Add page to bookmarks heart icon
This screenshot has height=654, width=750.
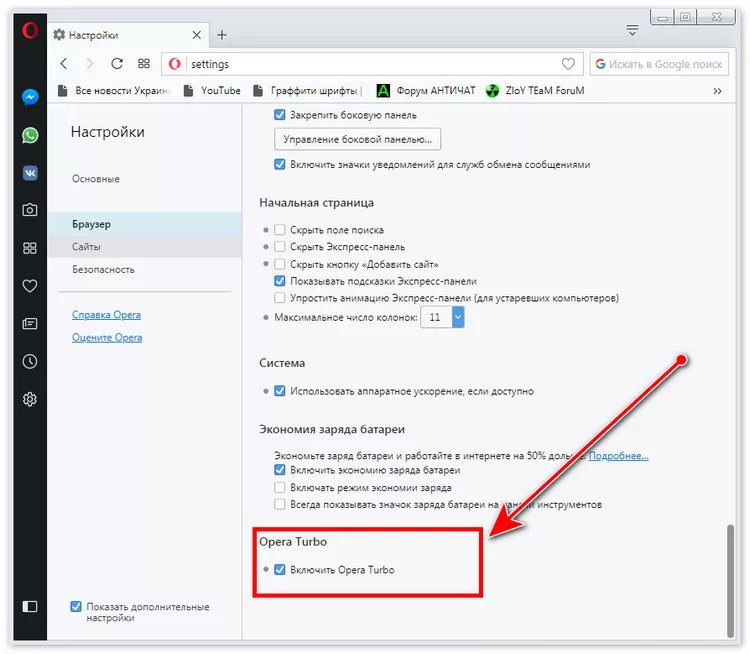coord(568,64)
